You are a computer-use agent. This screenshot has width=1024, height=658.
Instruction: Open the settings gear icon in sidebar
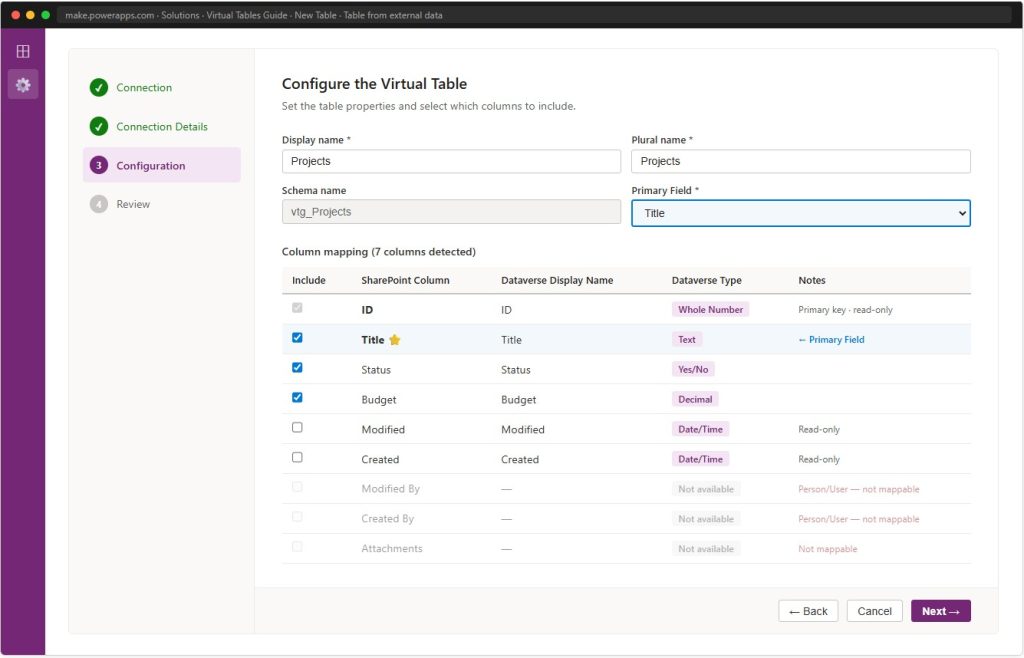pos(23,84)
